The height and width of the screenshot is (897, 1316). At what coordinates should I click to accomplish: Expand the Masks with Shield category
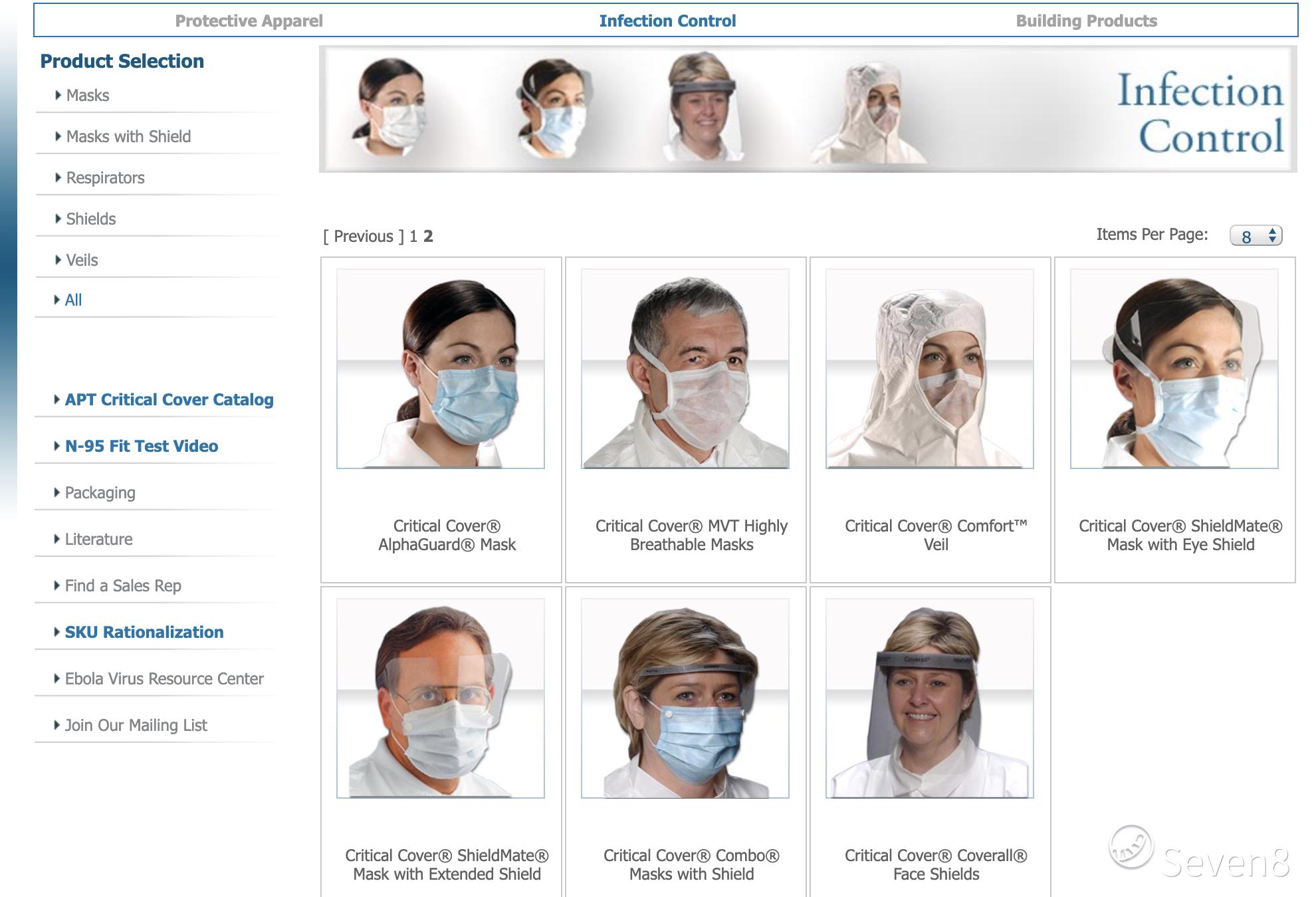point(128,136)
